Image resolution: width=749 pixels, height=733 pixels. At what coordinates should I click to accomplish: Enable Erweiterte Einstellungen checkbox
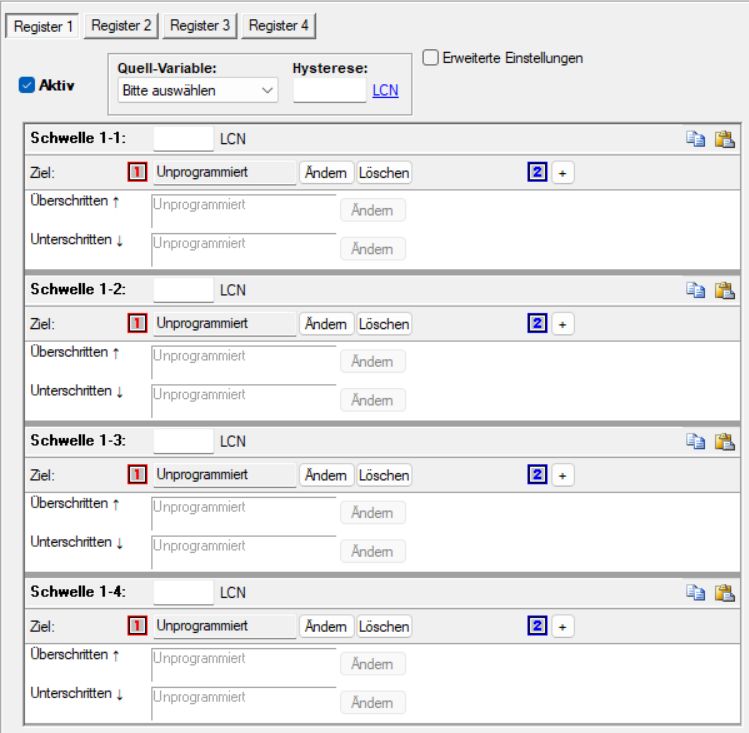tap(430, 58)
